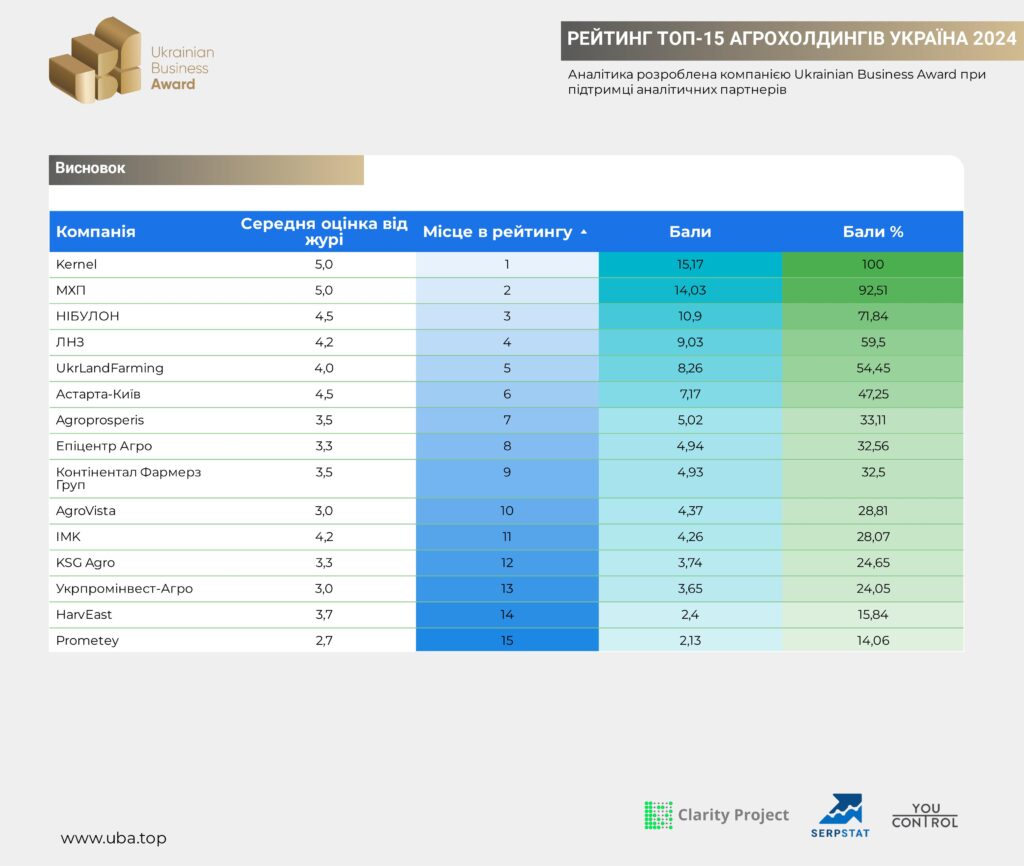Click the 2,4 points cell
Screen dimensions: 1024x866
tap(690, 615)
